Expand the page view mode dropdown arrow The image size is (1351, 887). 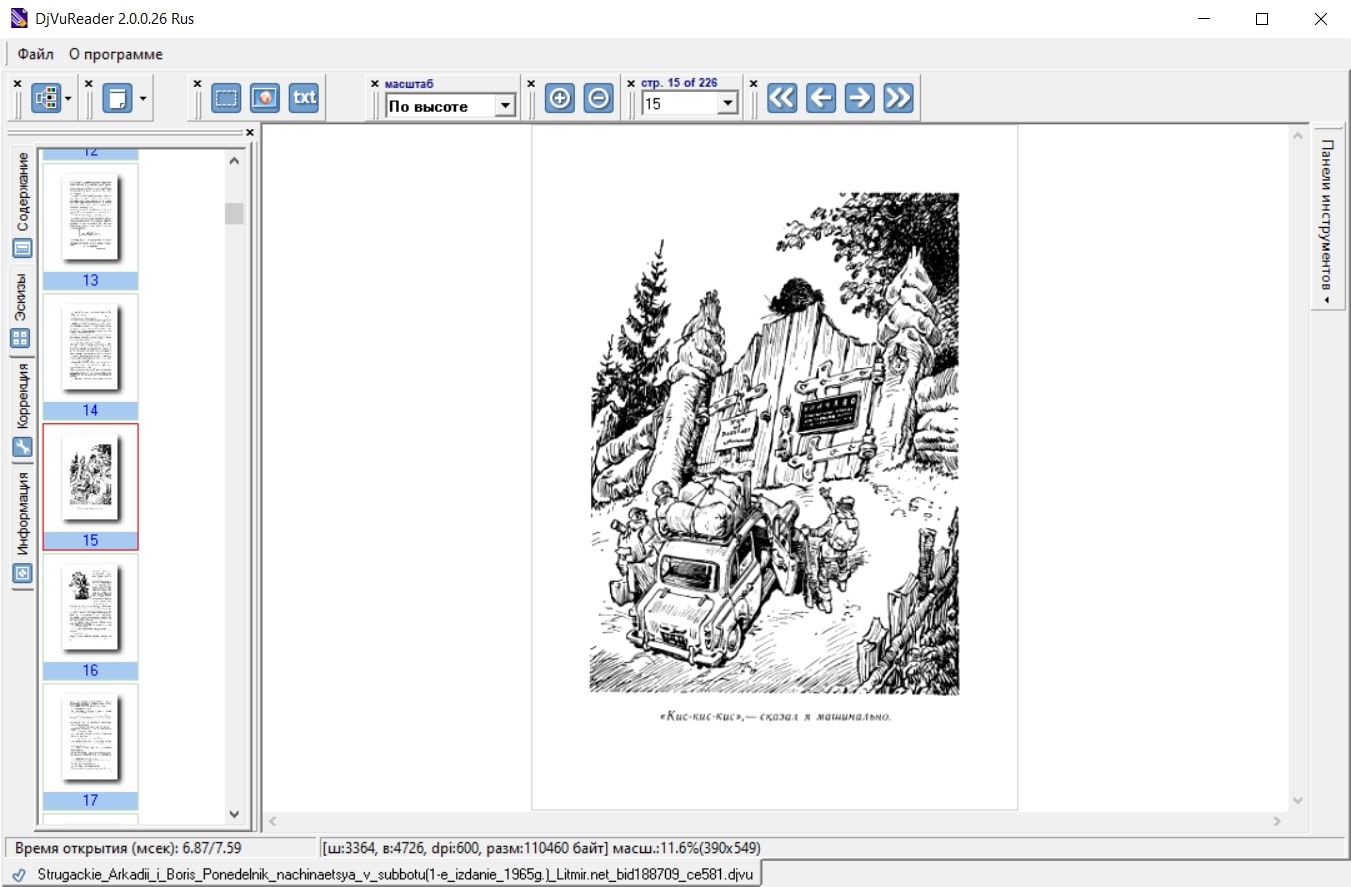[143, 99]
